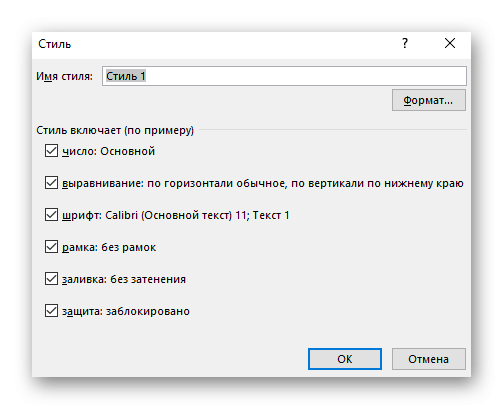503x409 pixels.
Task: Click the 'по вертикали по нижнему краю' text
Action: tap(377, 183)
